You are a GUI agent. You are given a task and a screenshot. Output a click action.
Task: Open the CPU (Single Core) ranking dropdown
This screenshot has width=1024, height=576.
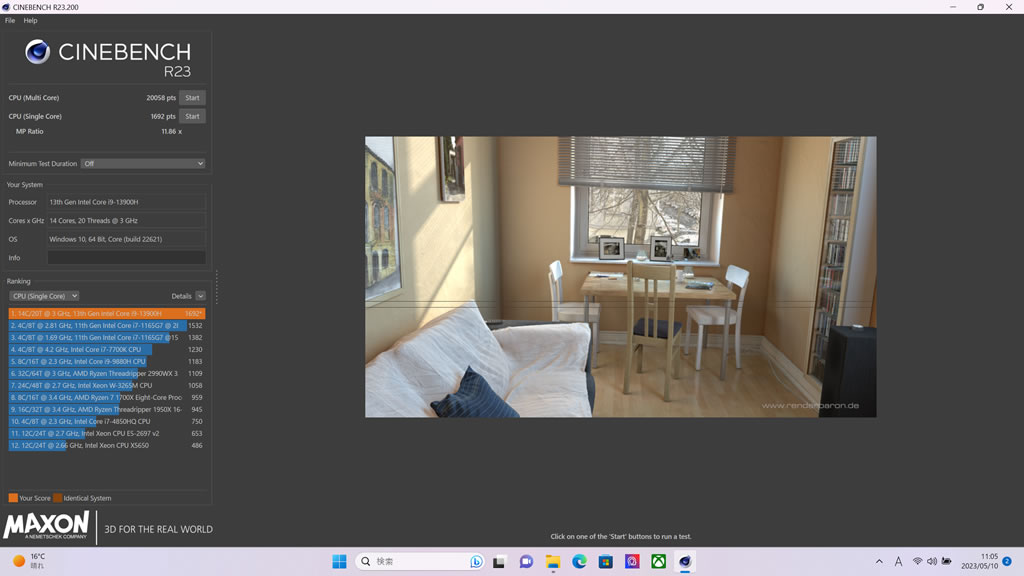coord(44,296)
